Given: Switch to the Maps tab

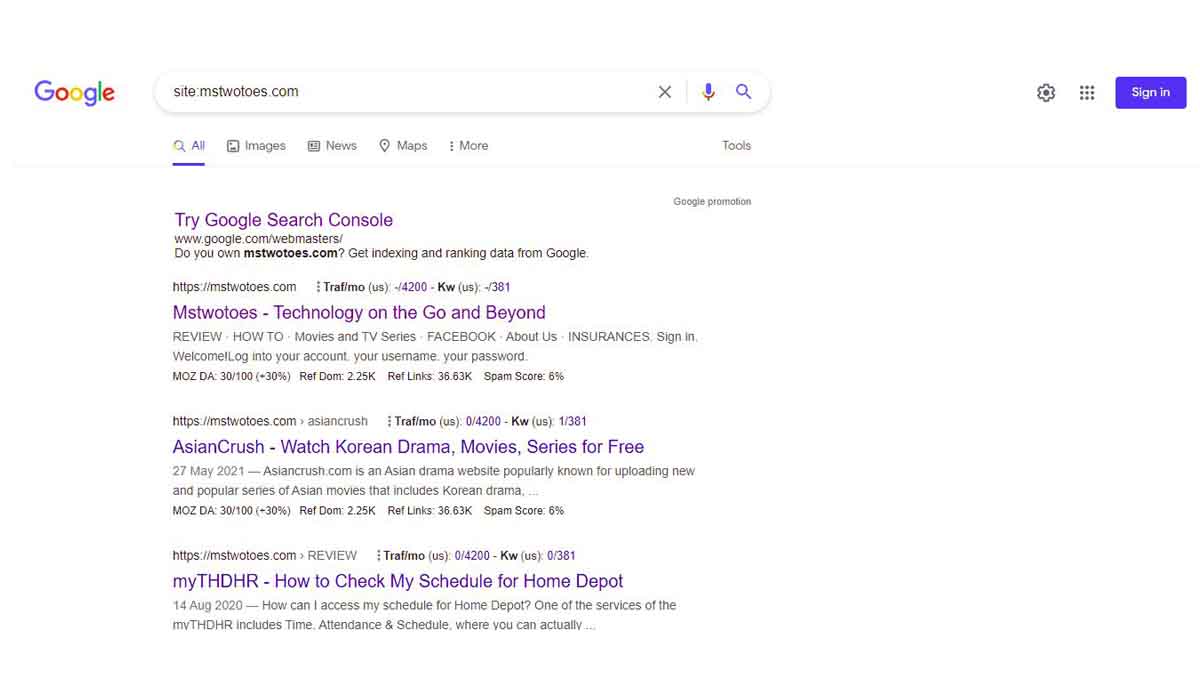Looking at the screenshot, I should (403, 146).
